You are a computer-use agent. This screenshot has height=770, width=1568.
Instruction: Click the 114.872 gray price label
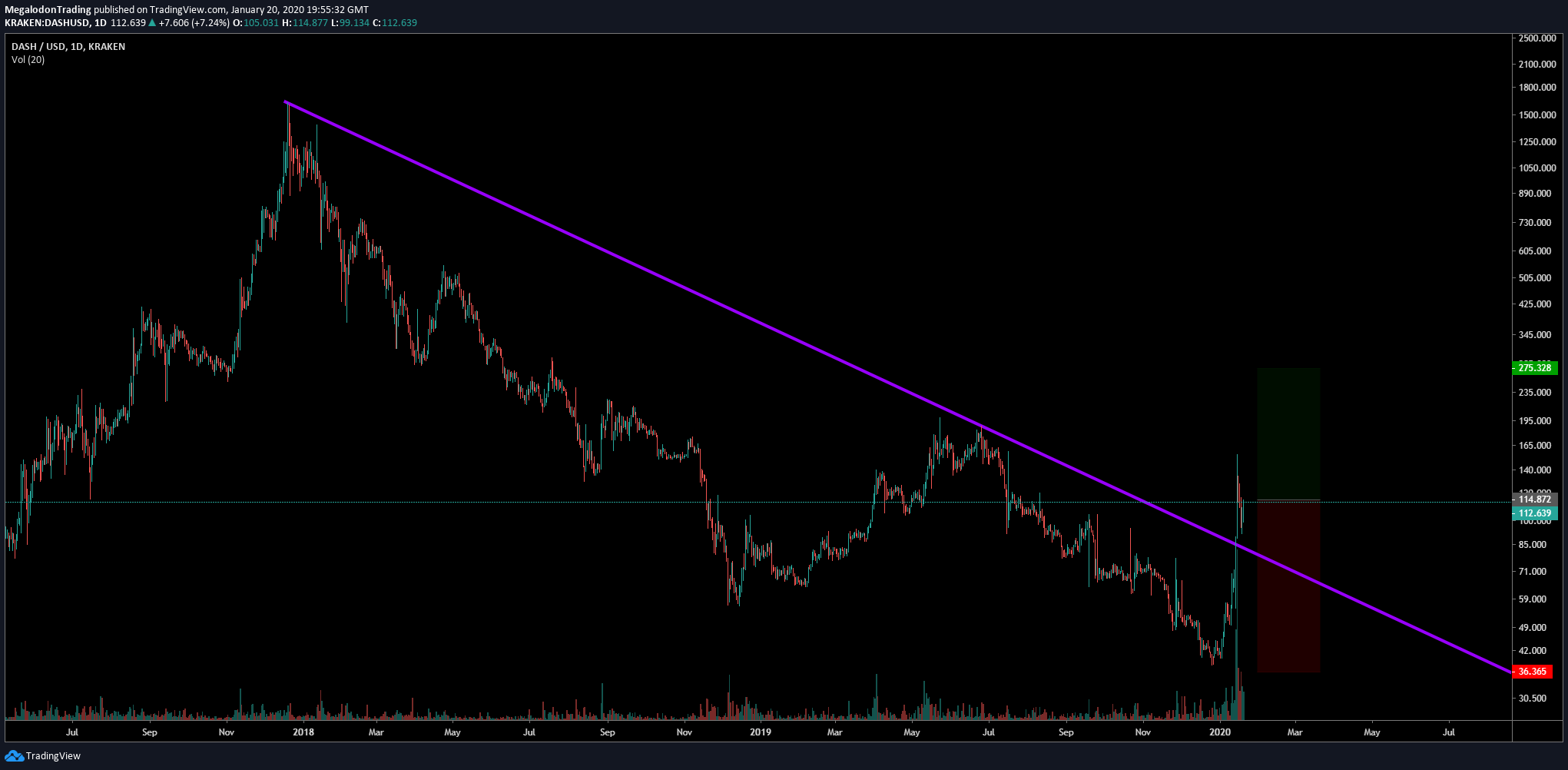(x=1534, y=500)
